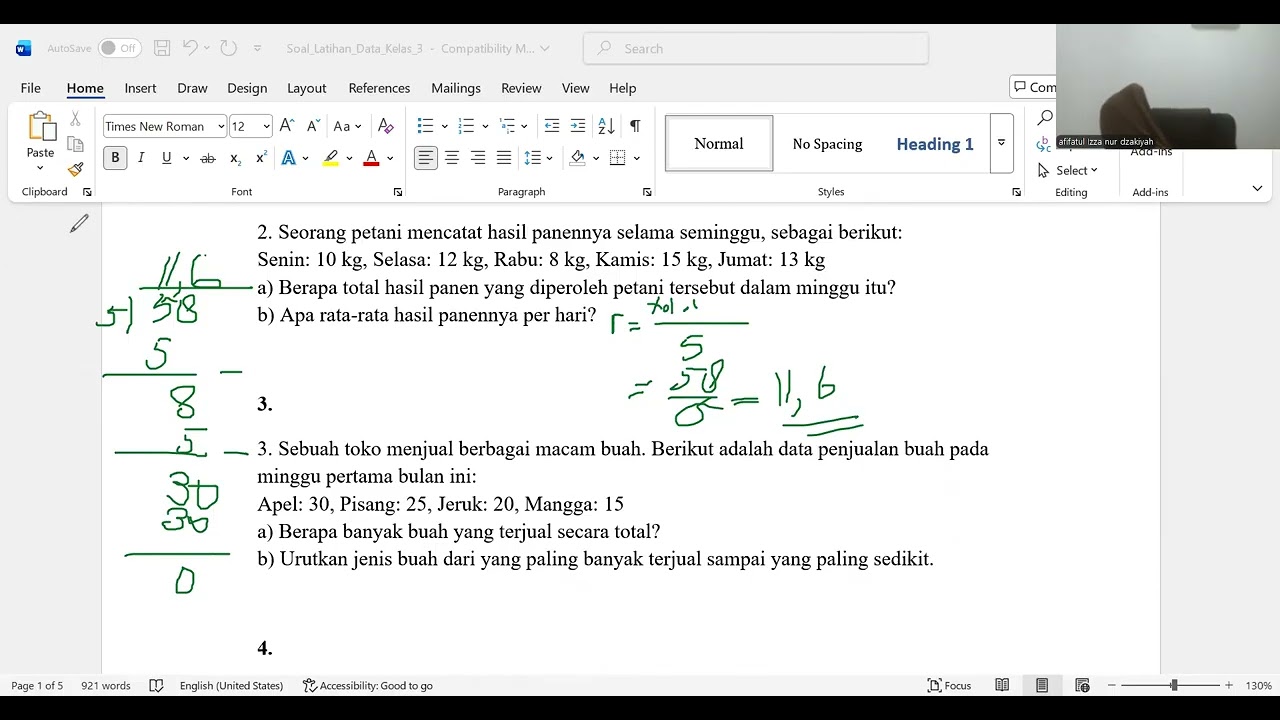Click the Paste clipboard icon
The height and width of the screenshot is (720, 1280).
point(40,127)
